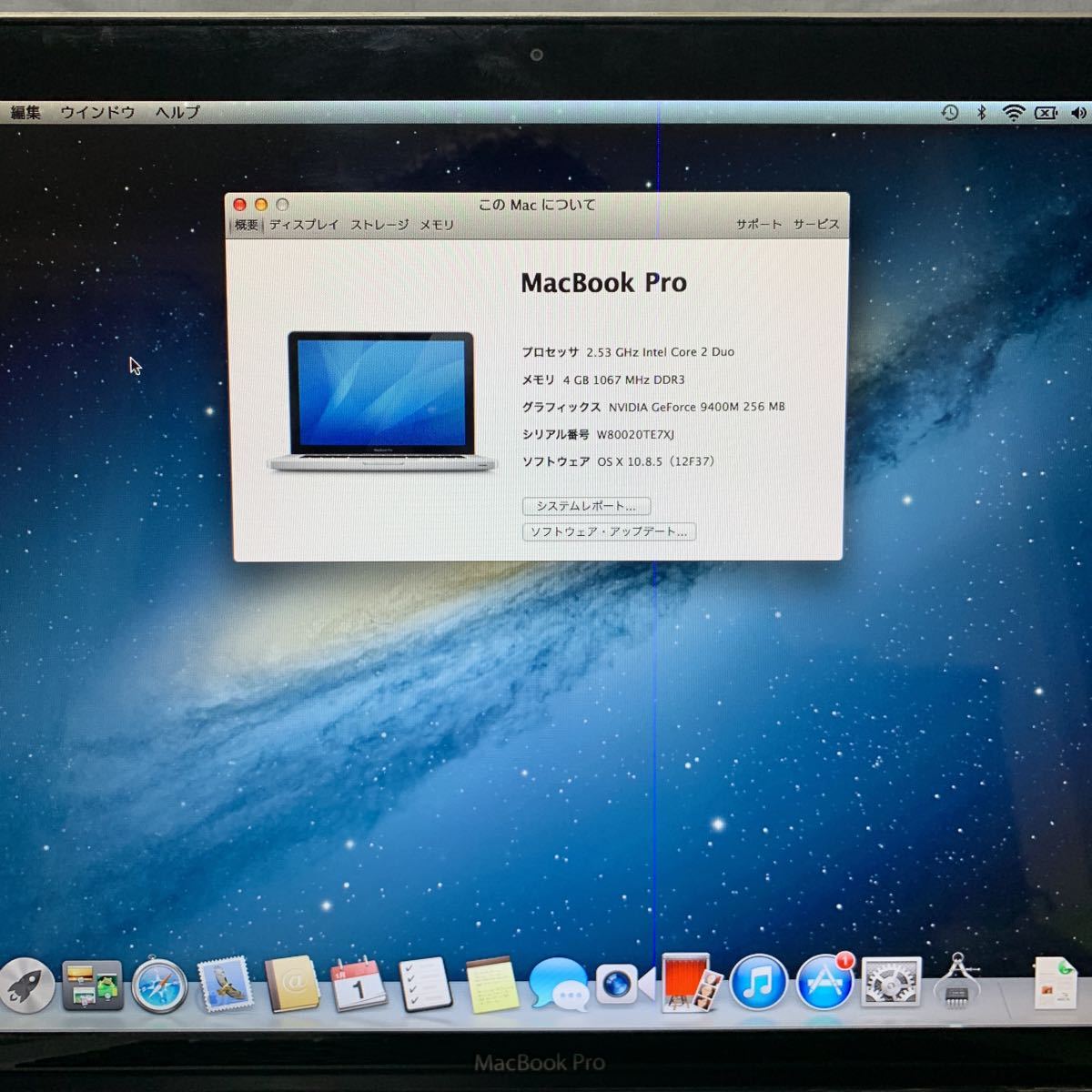
Task: Launch FaceTime camera icon
Action: (624, 984)
